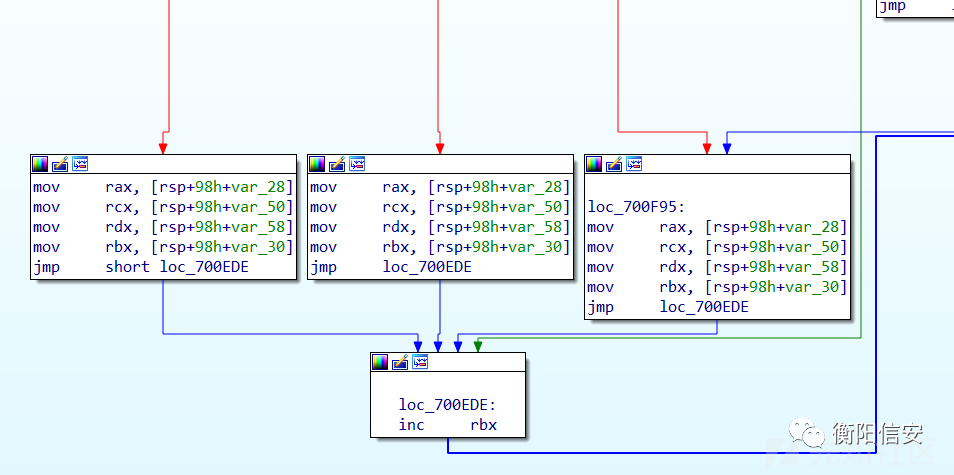This screenshot has height=475, width=954.
Task: Select 'mov rax' line in the jmp short block
Action: [164, 187]
